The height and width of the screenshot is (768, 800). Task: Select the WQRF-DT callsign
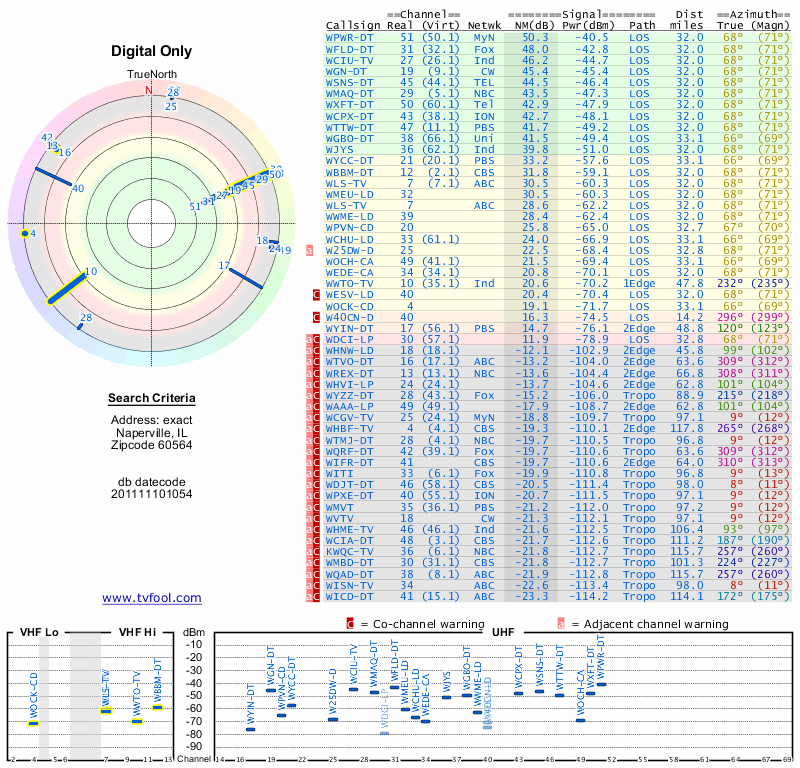(x=349, y=451)
